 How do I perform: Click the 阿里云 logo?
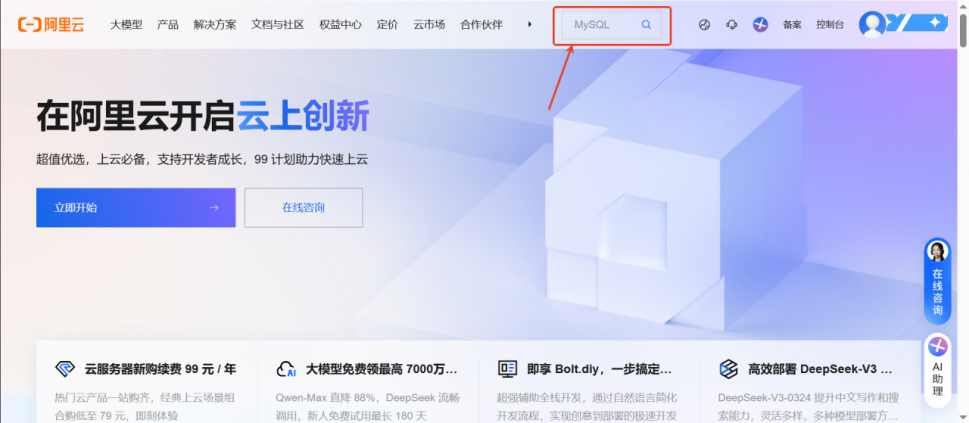51,25
